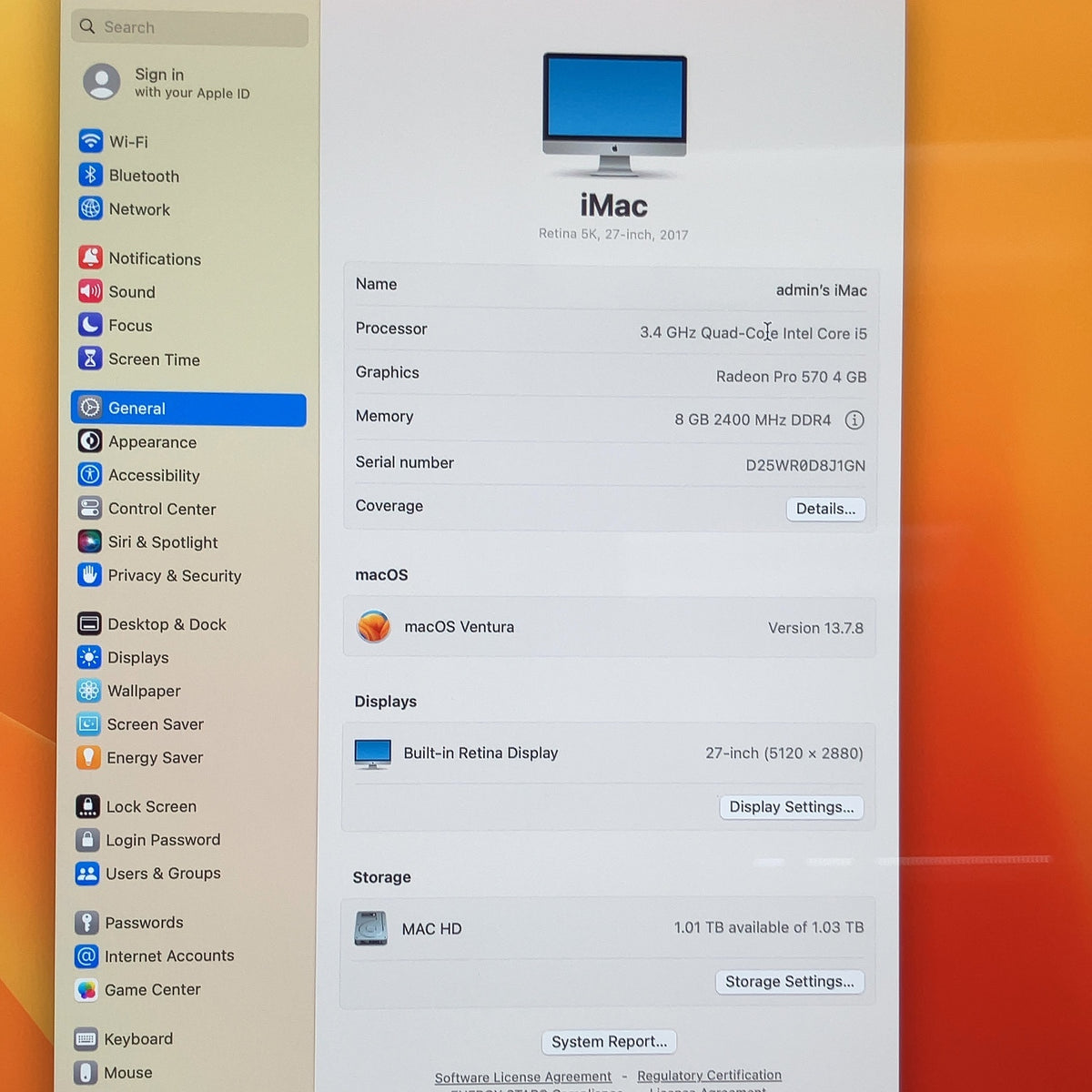Open Desktop & Dock icon

(89, 623)
